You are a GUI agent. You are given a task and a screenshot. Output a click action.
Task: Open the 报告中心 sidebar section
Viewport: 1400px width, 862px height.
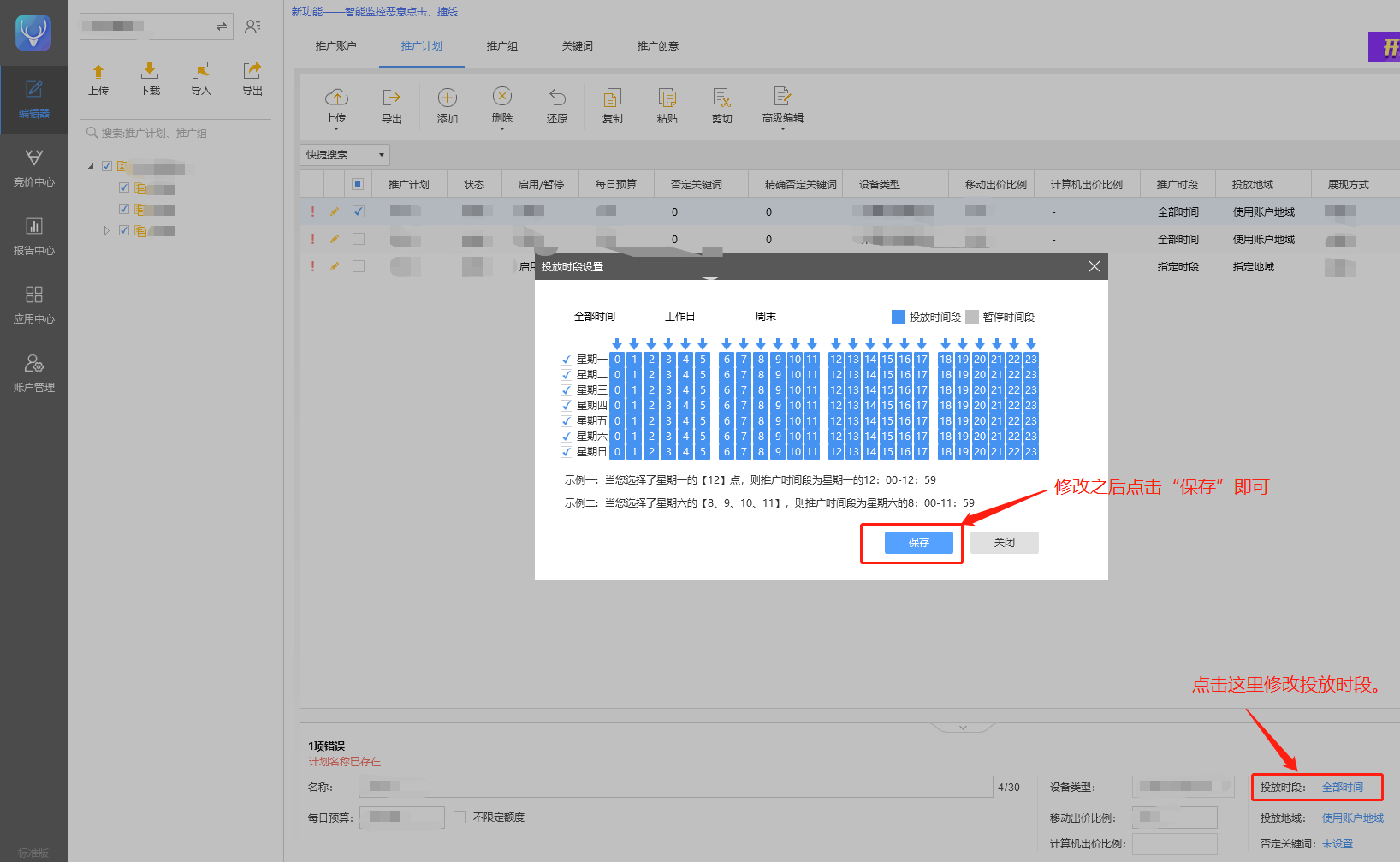pos(33,237)
